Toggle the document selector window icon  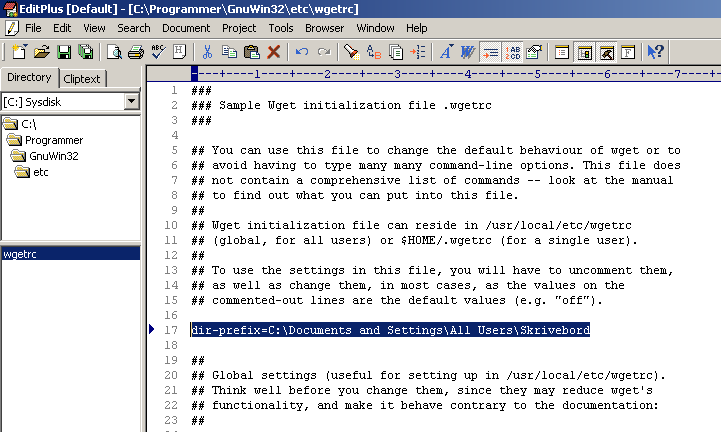tap(562, 52)
